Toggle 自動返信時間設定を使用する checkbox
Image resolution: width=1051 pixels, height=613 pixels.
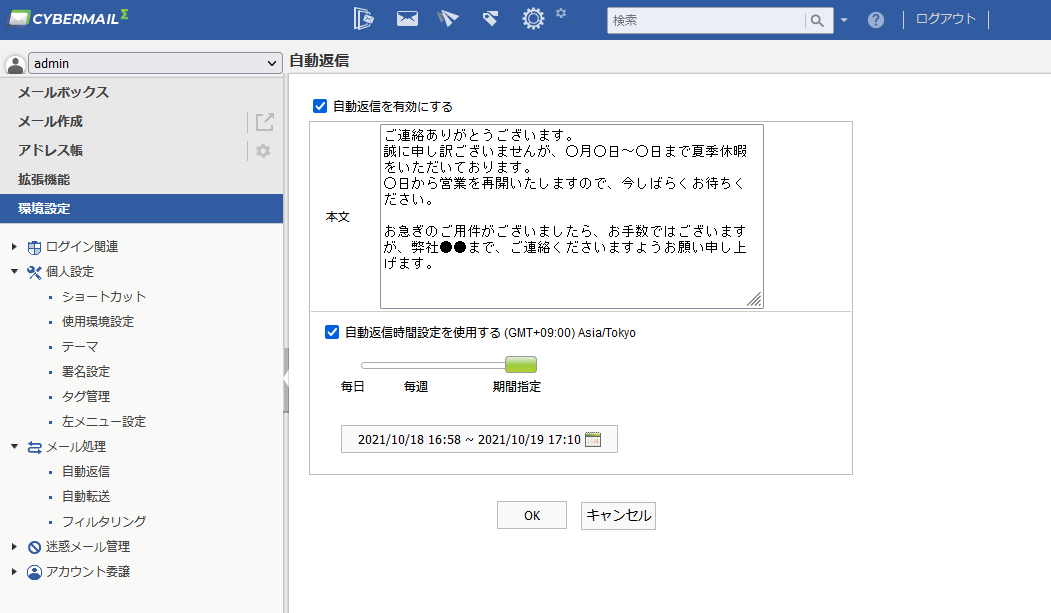tap(332, 332)
